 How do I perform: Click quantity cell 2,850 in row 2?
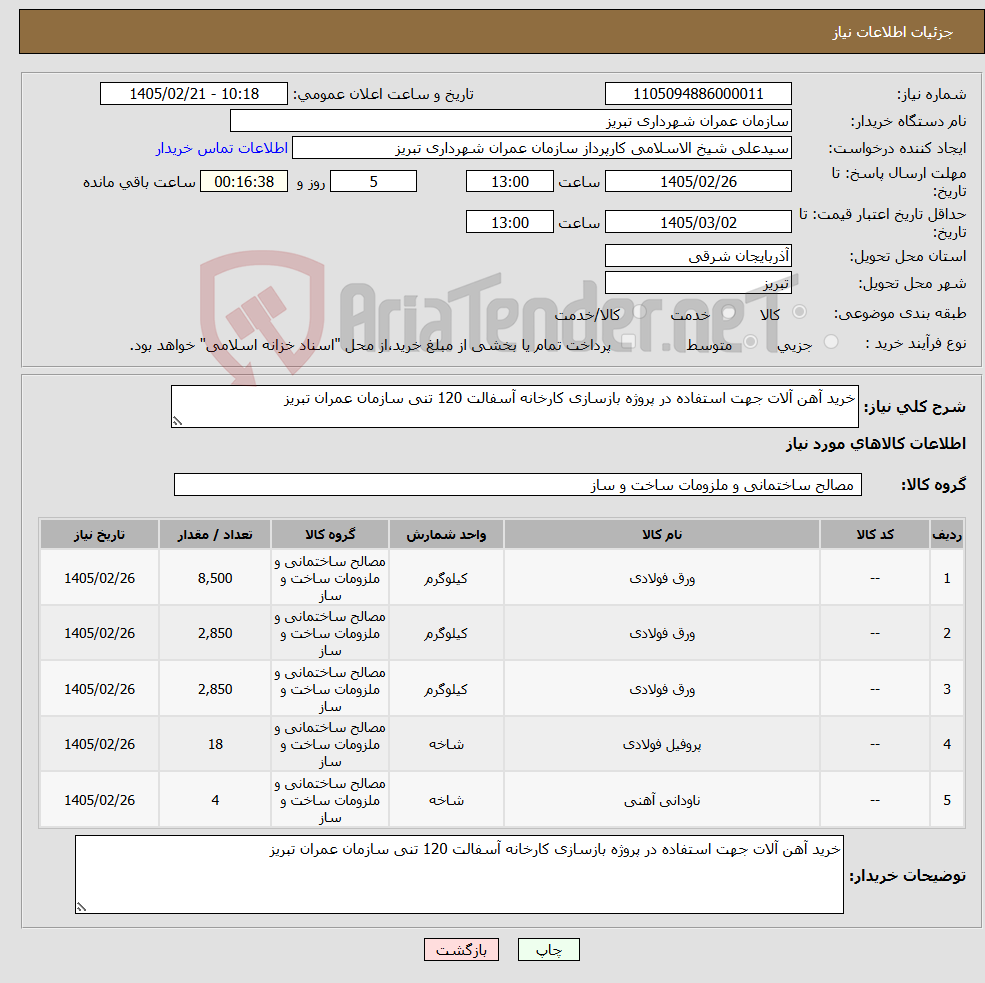click(x=215, y=633)
